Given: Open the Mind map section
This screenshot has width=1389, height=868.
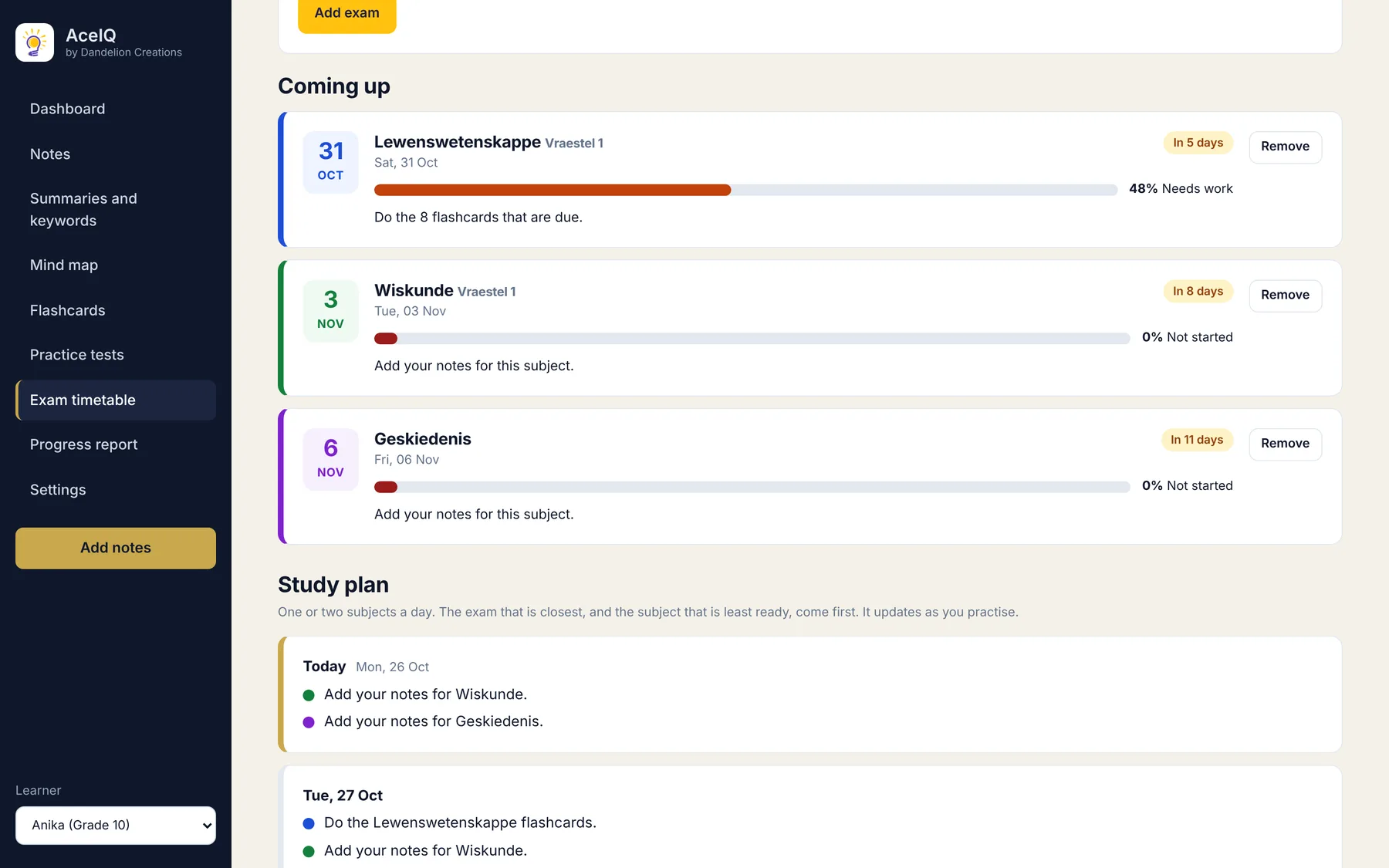Looking at the screenshot, I should point(116,265).
